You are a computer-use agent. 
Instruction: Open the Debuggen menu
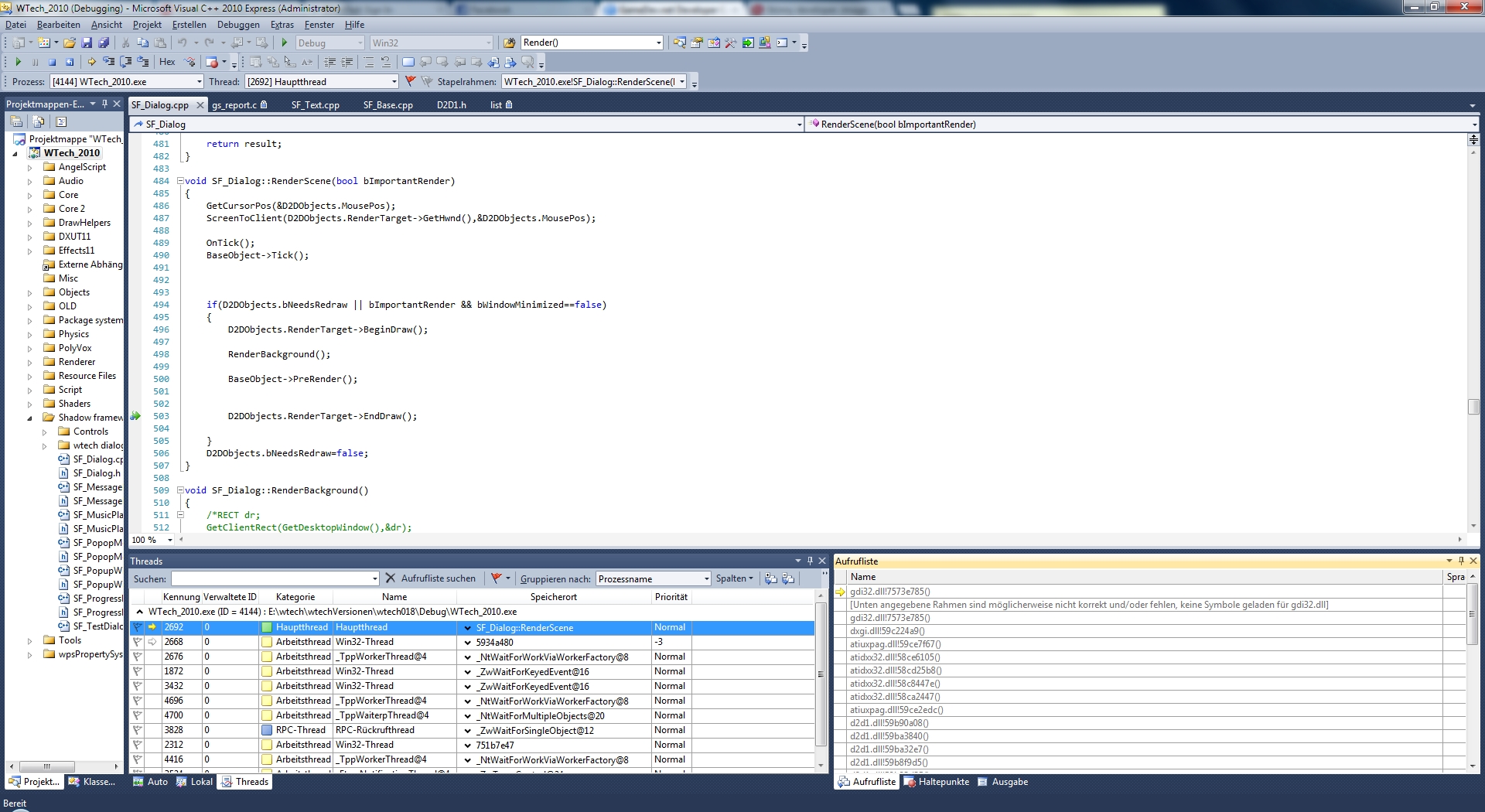[x=238, y=25]
